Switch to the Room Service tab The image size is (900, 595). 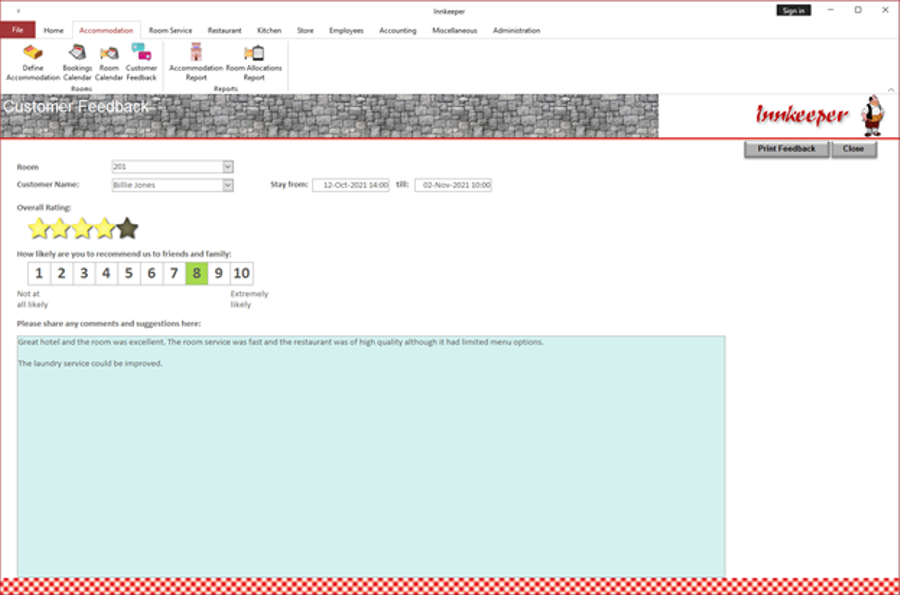170,30
